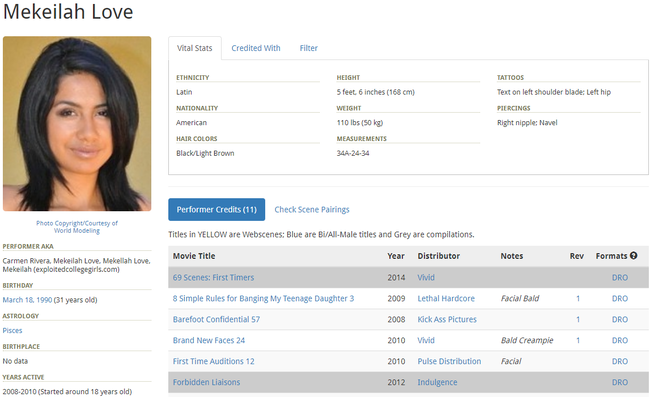
Task: Select the 2008-2010 years active text
Action: [x=67, y=391]
